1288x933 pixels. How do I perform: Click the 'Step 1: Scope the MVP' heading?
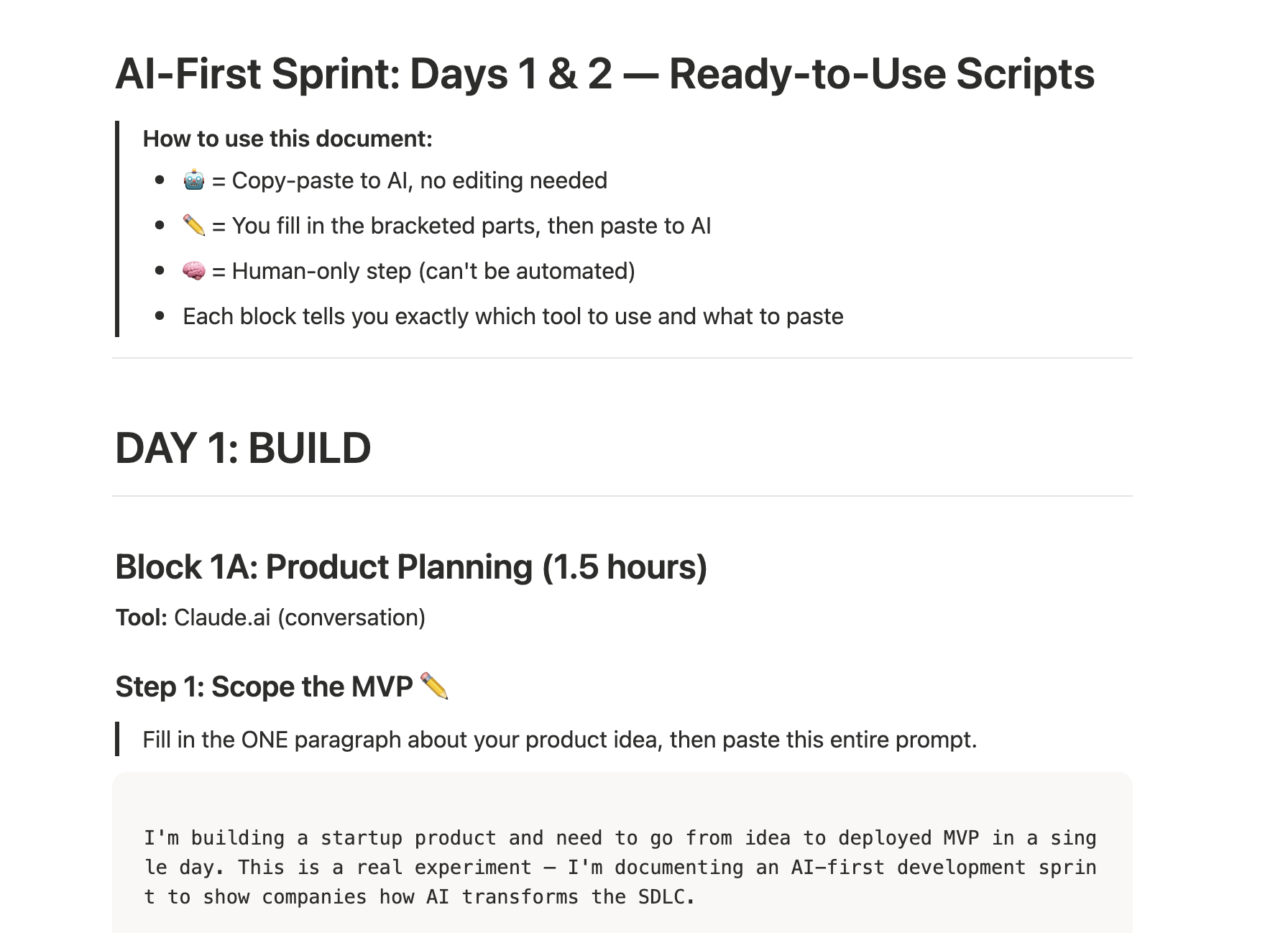tap(264, 686)
